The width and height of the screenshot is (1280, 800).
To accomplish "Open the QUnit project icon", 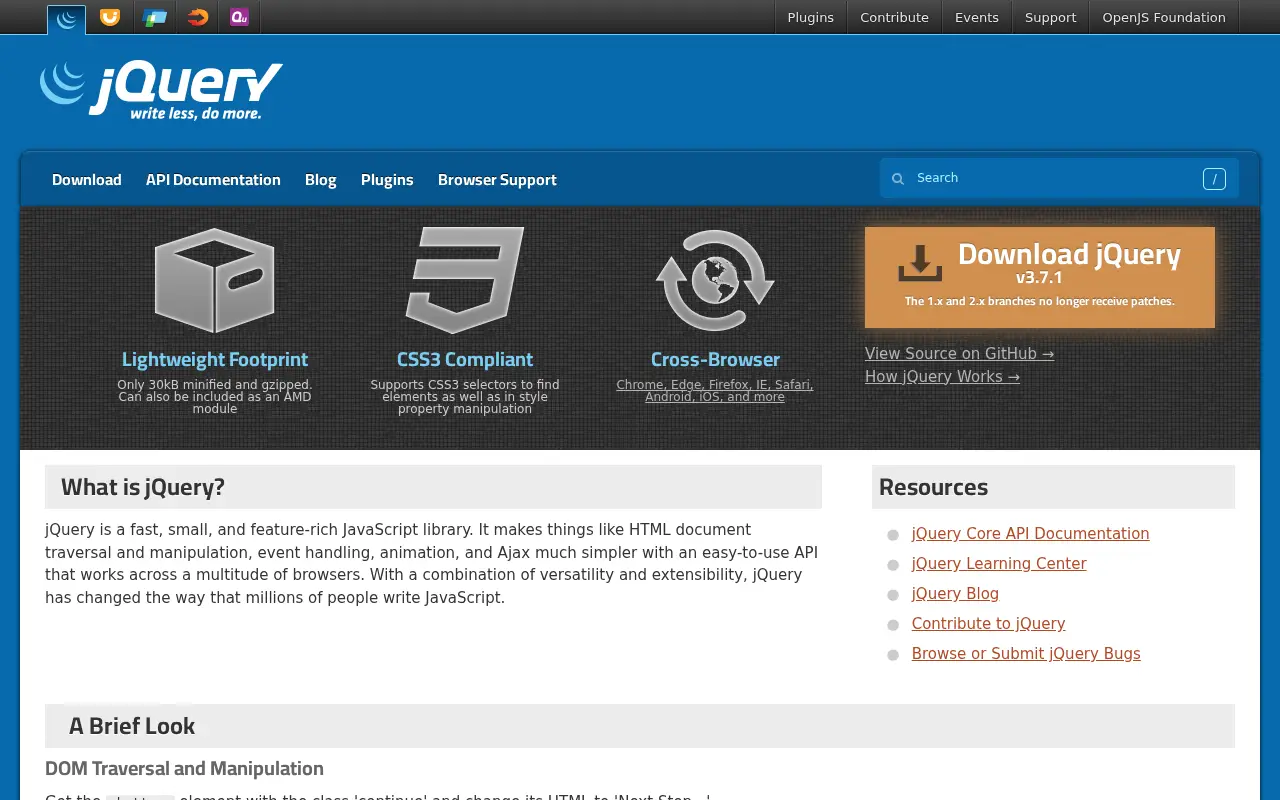I will pos(239,17).
